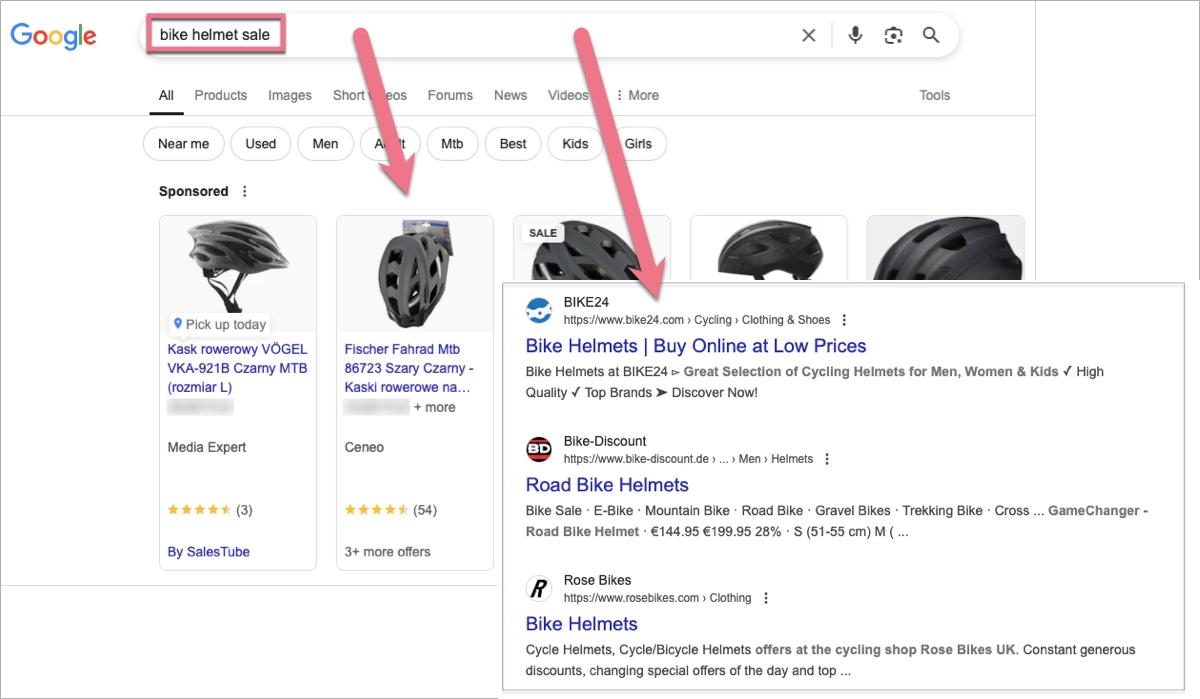Toggle the Near me filter chip
This screenshot has width=1200, height=699.
[183, 143]
